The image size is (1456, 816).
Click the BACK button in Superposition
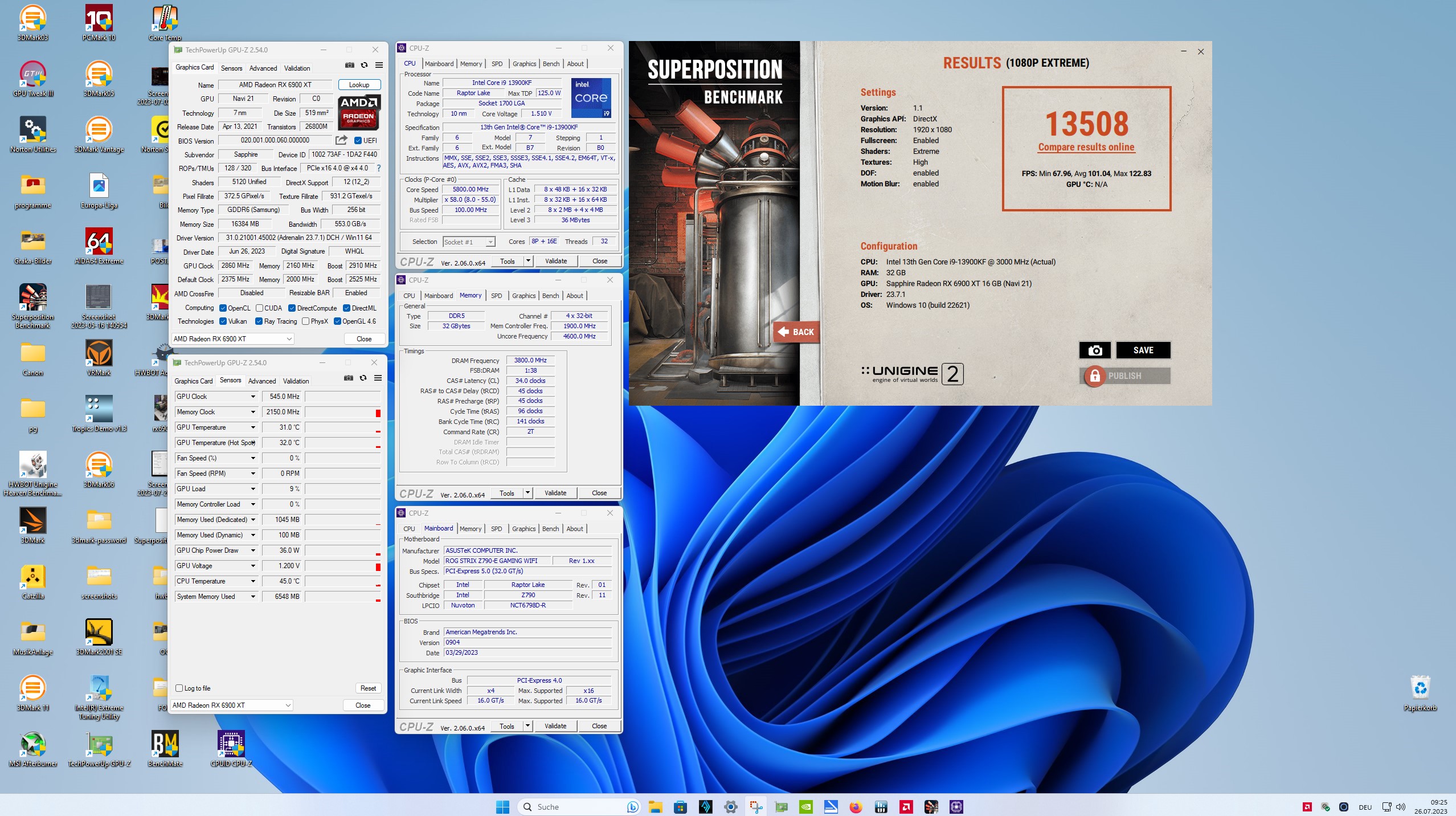coord(796,332)
